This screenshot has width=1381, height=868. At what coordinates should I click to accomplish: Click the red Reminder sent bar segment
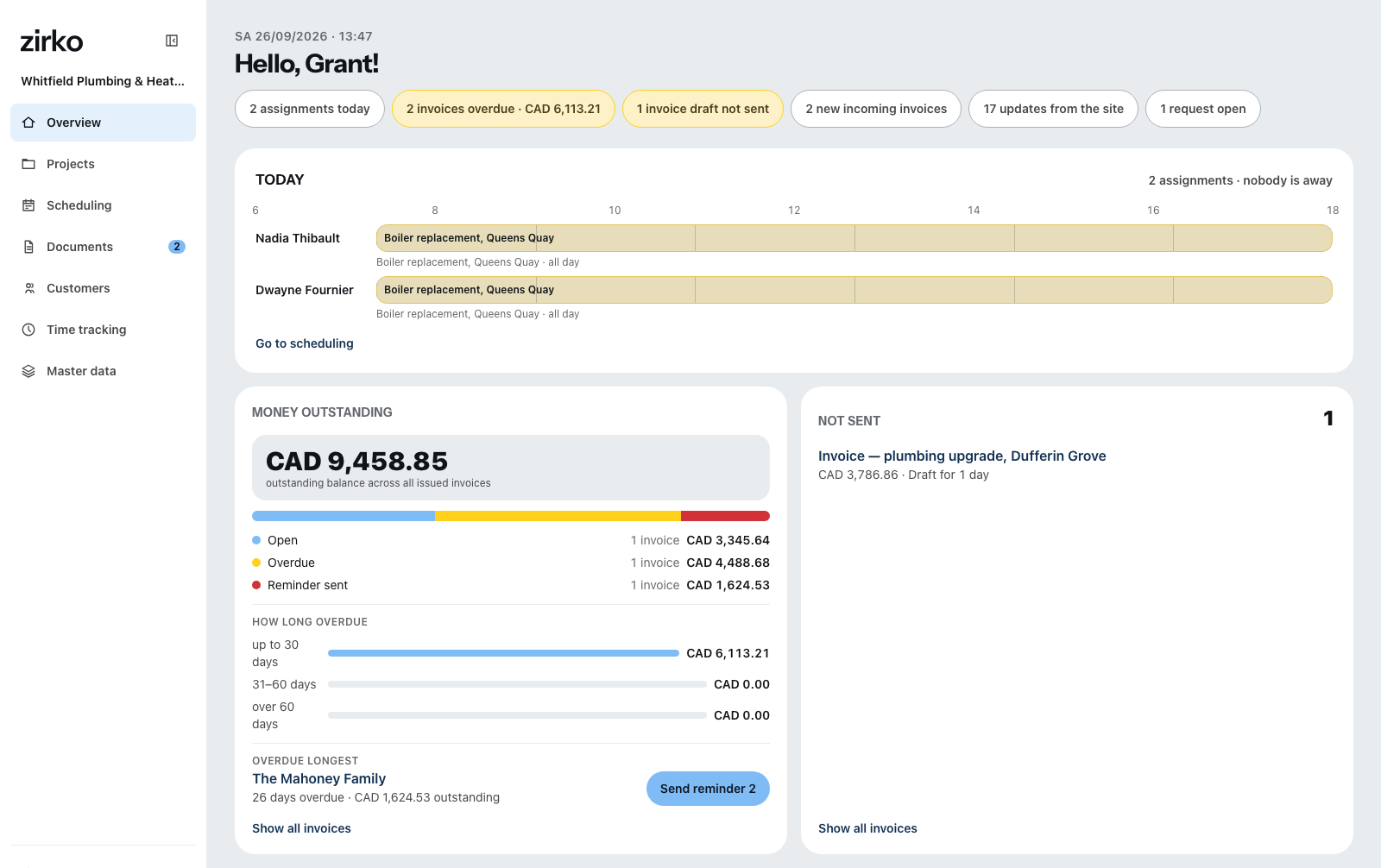coord(725,516)
